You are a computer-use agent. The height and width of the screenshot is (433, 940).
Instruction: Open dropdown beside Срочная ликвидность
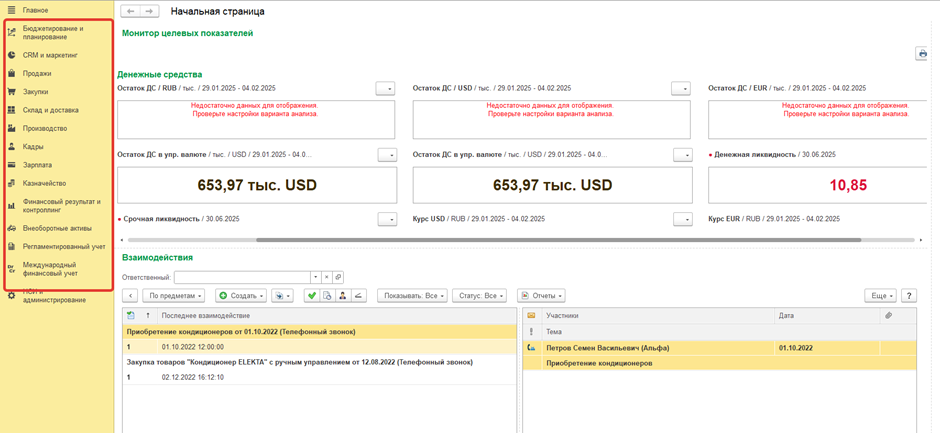388,219
